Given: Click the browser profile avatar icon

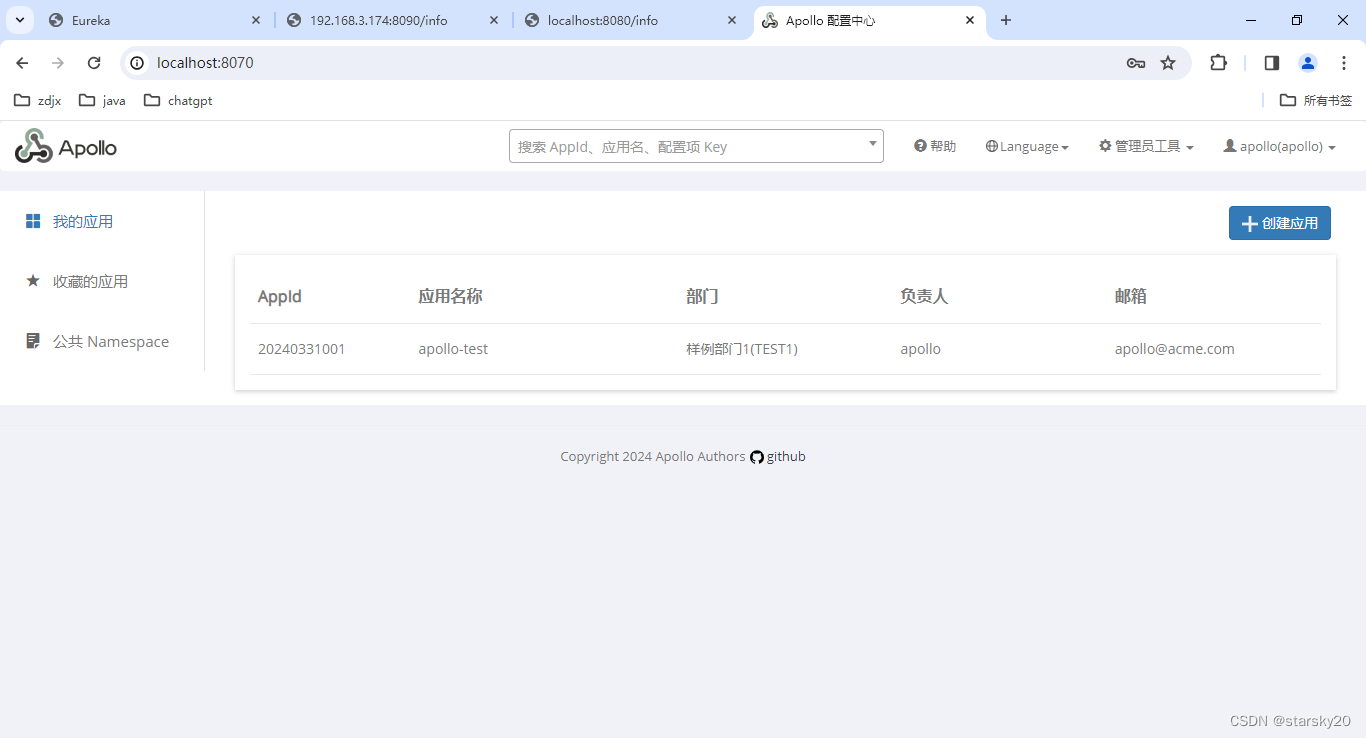Looking at the screenshot, I should click(x=1307, y=62).
